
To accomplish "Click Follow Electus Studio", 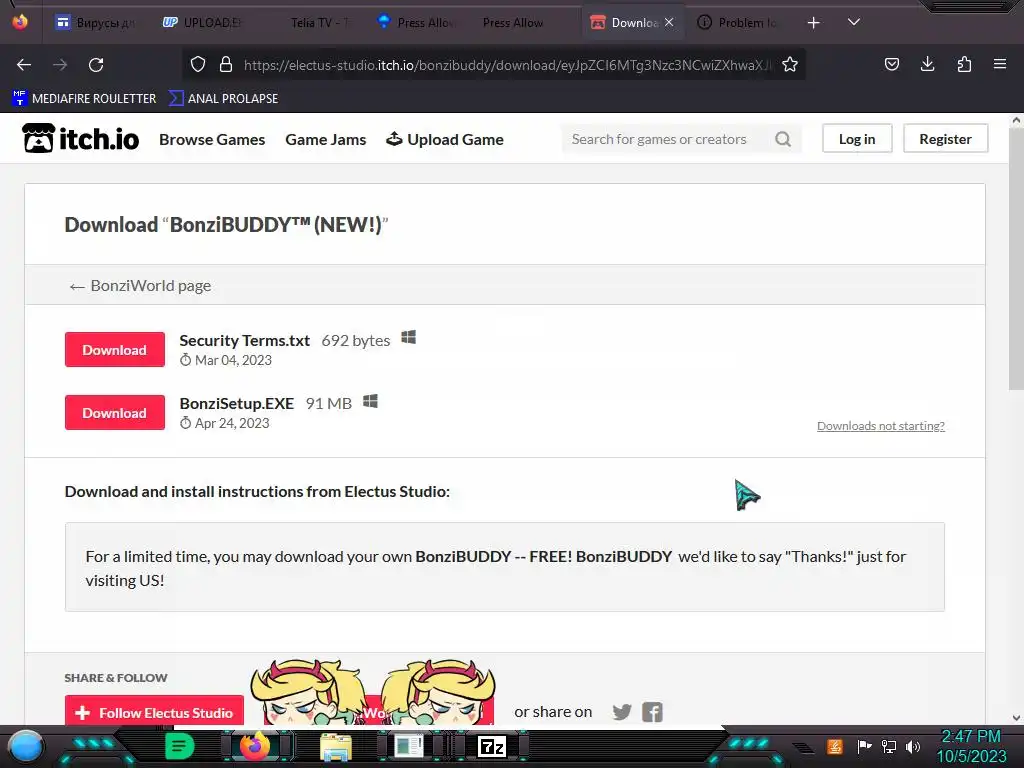I will [154, 711].
